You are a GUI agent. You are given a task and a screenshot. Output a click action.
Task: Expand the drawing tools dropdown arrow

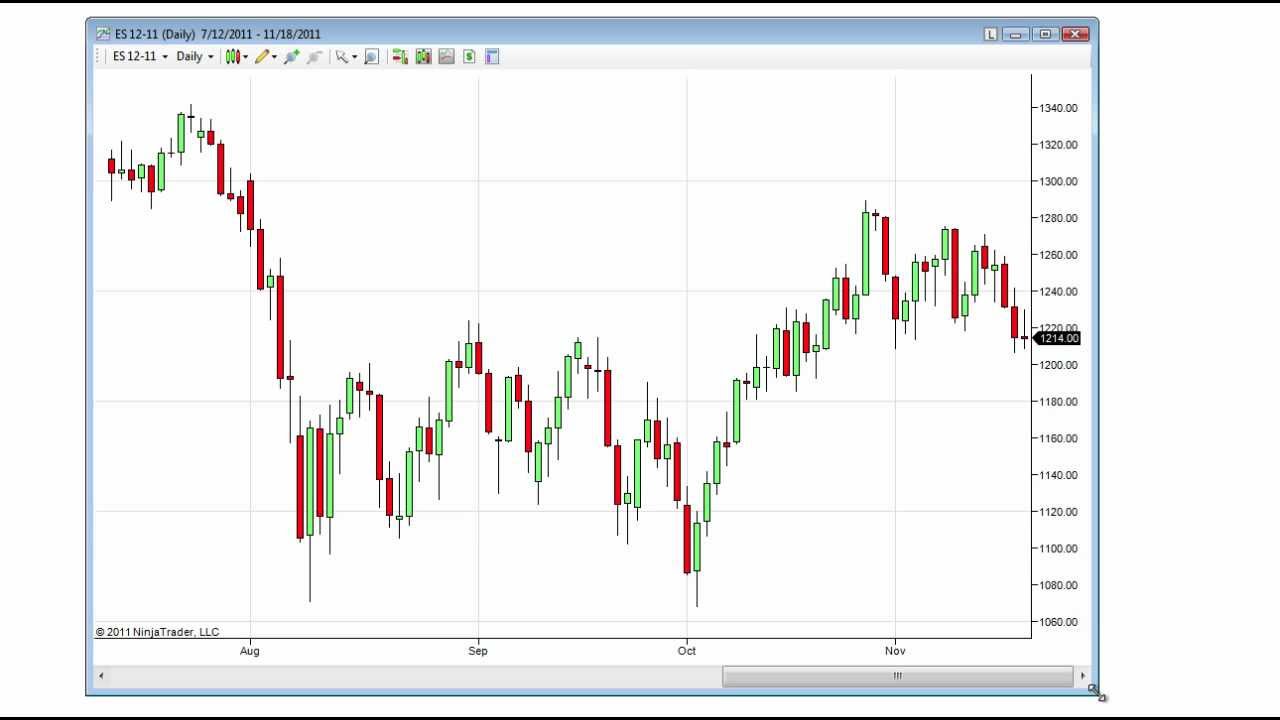275,57
